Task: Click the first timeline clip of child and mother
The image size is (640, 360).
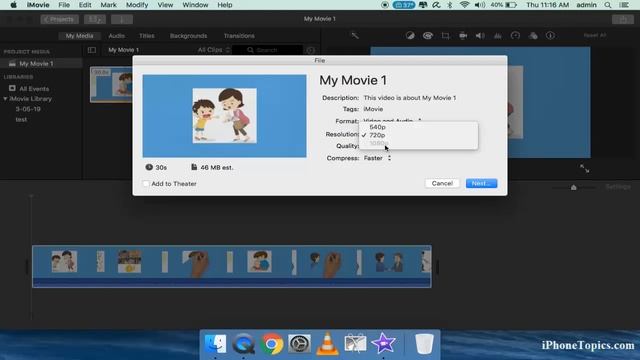Action: point(64,262)
